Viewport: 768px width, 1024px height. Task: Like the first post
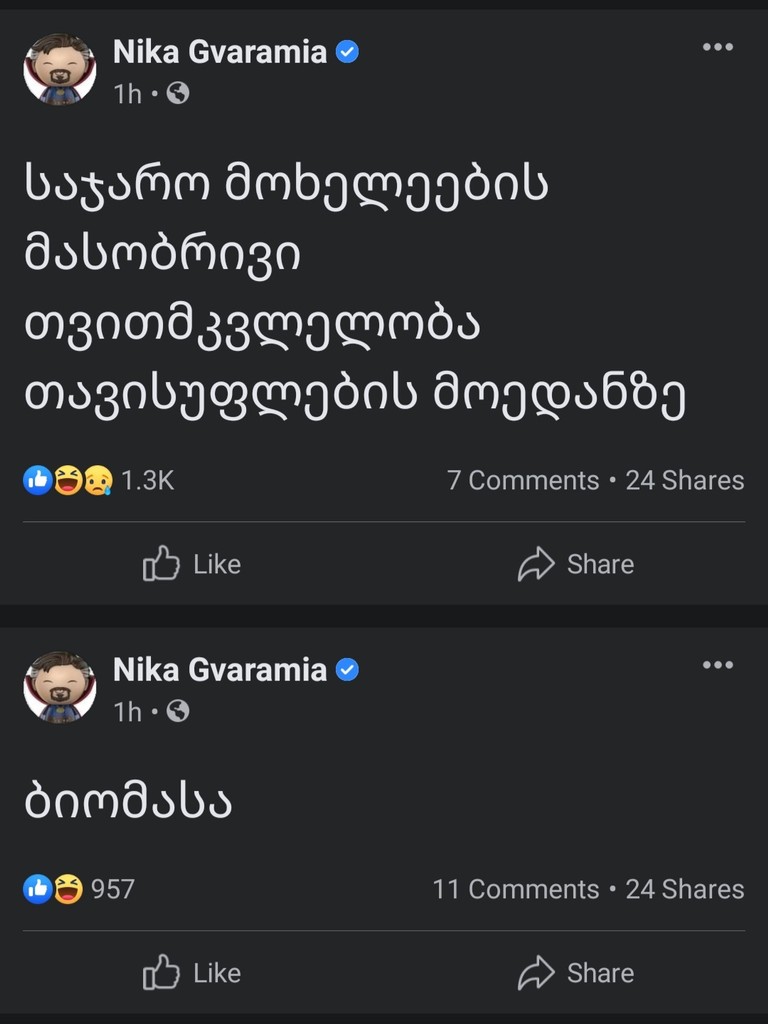[192, 564]
